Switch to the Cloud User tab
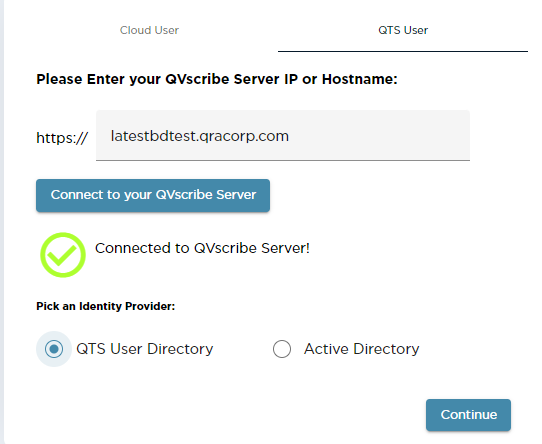The image size is (542, 444). [x=149, y=30]
